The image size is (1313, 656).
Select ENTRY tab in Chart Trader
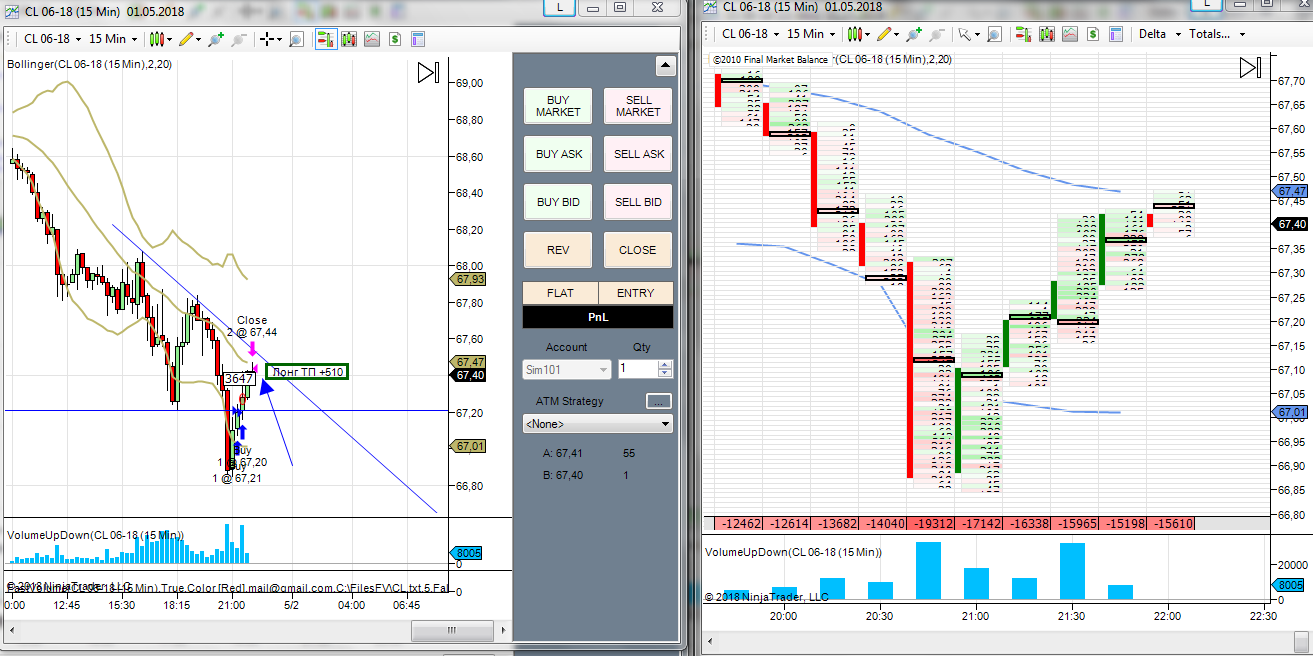coord(636,293)
